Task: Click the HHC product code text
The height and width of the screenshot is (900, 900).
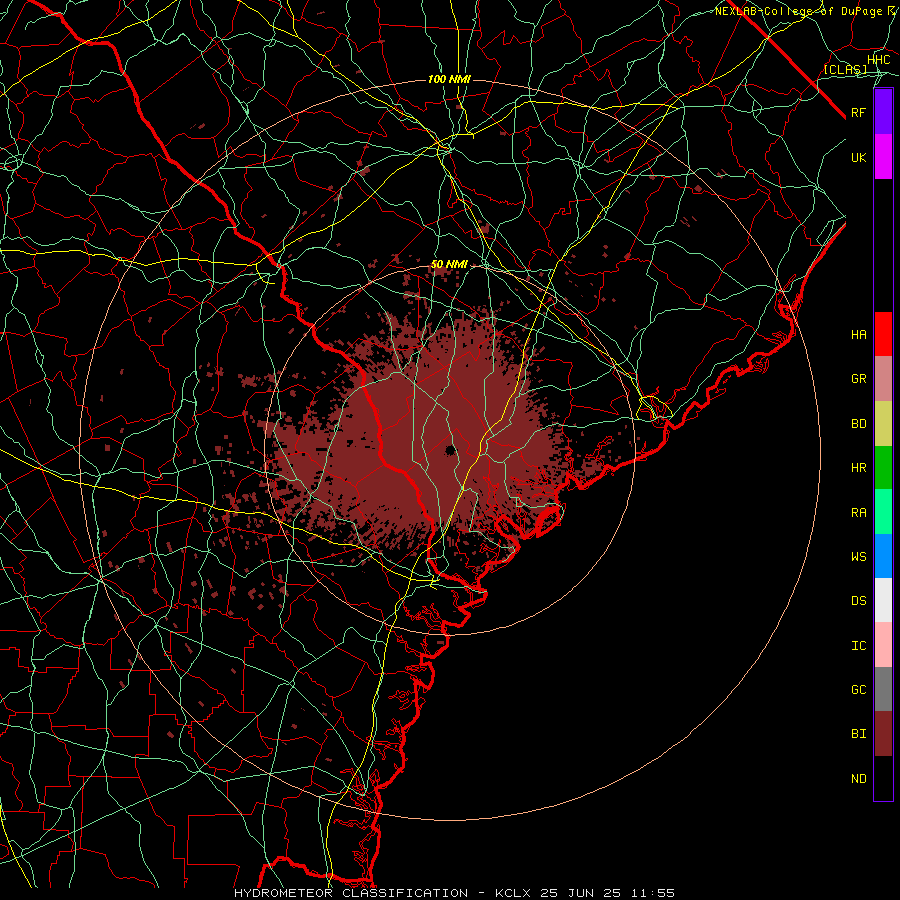Action: 878,60
